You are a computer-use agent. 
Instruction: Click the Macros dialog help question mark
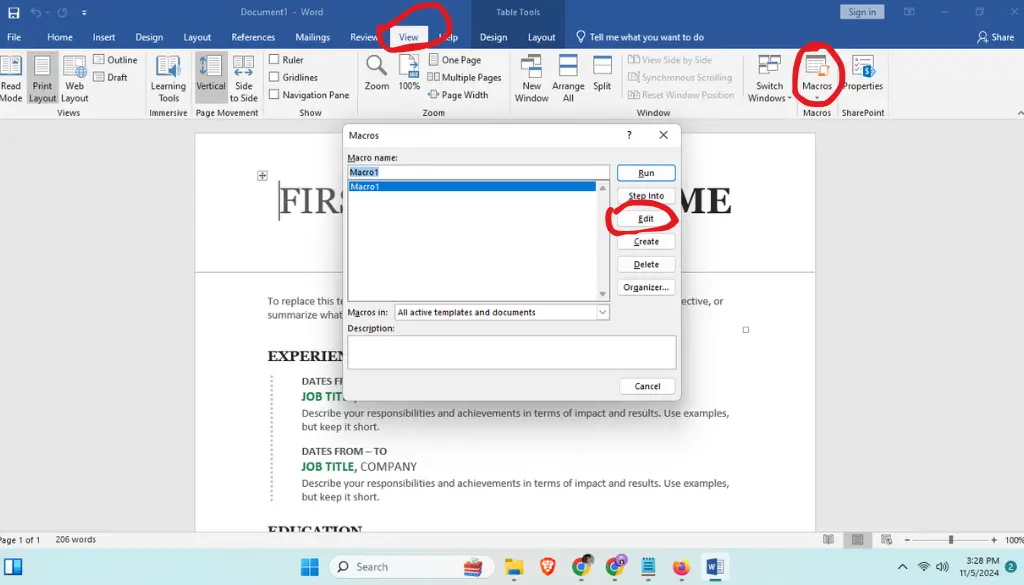click(629, 134)
